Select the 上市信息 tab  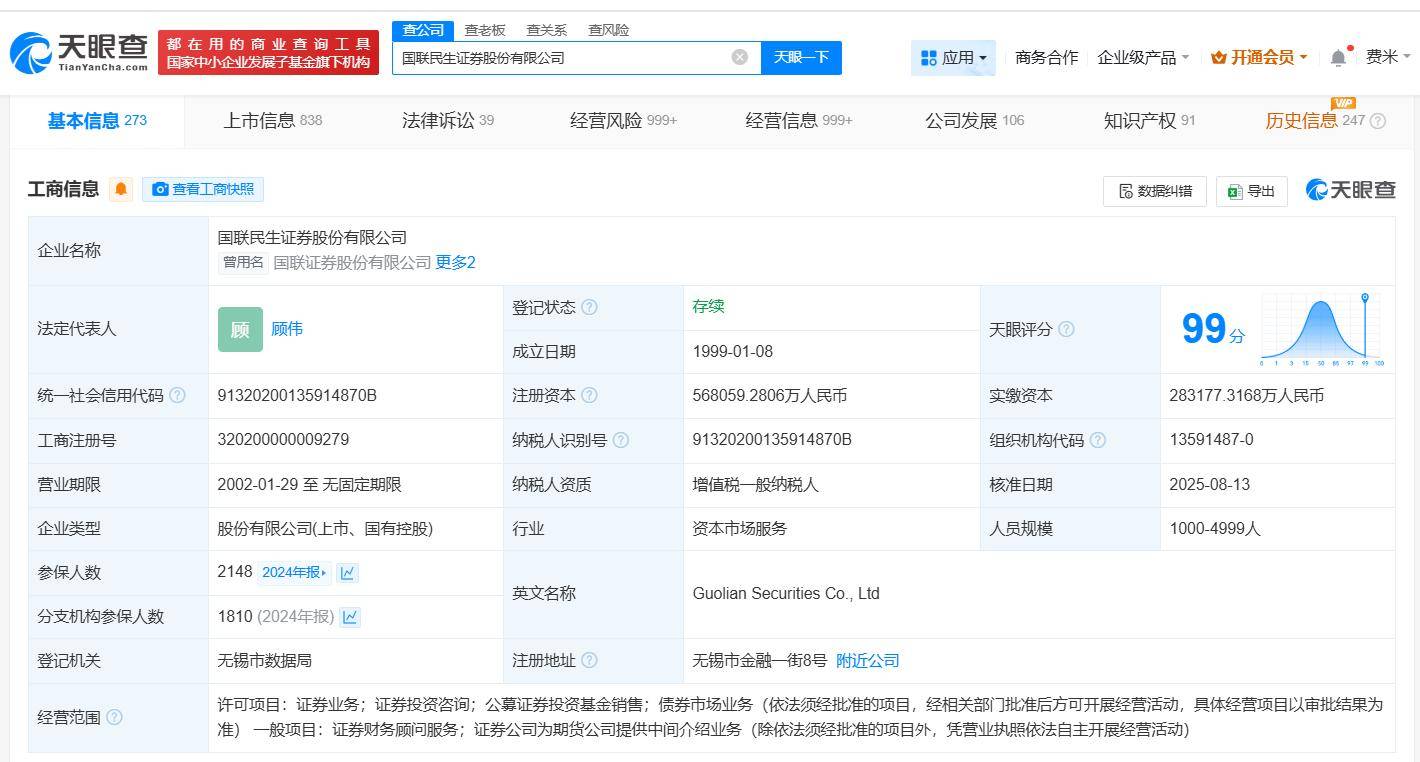point(272,121)
